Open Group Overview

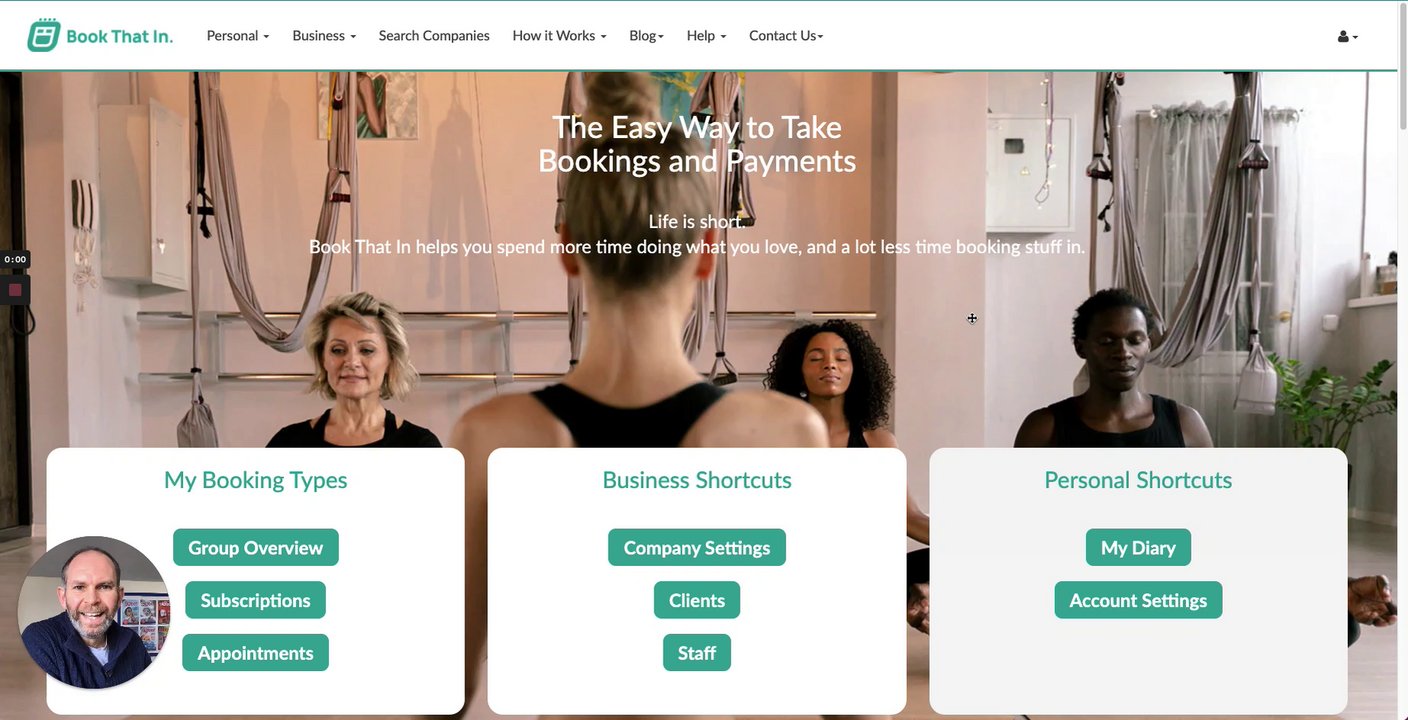point(256,548)
